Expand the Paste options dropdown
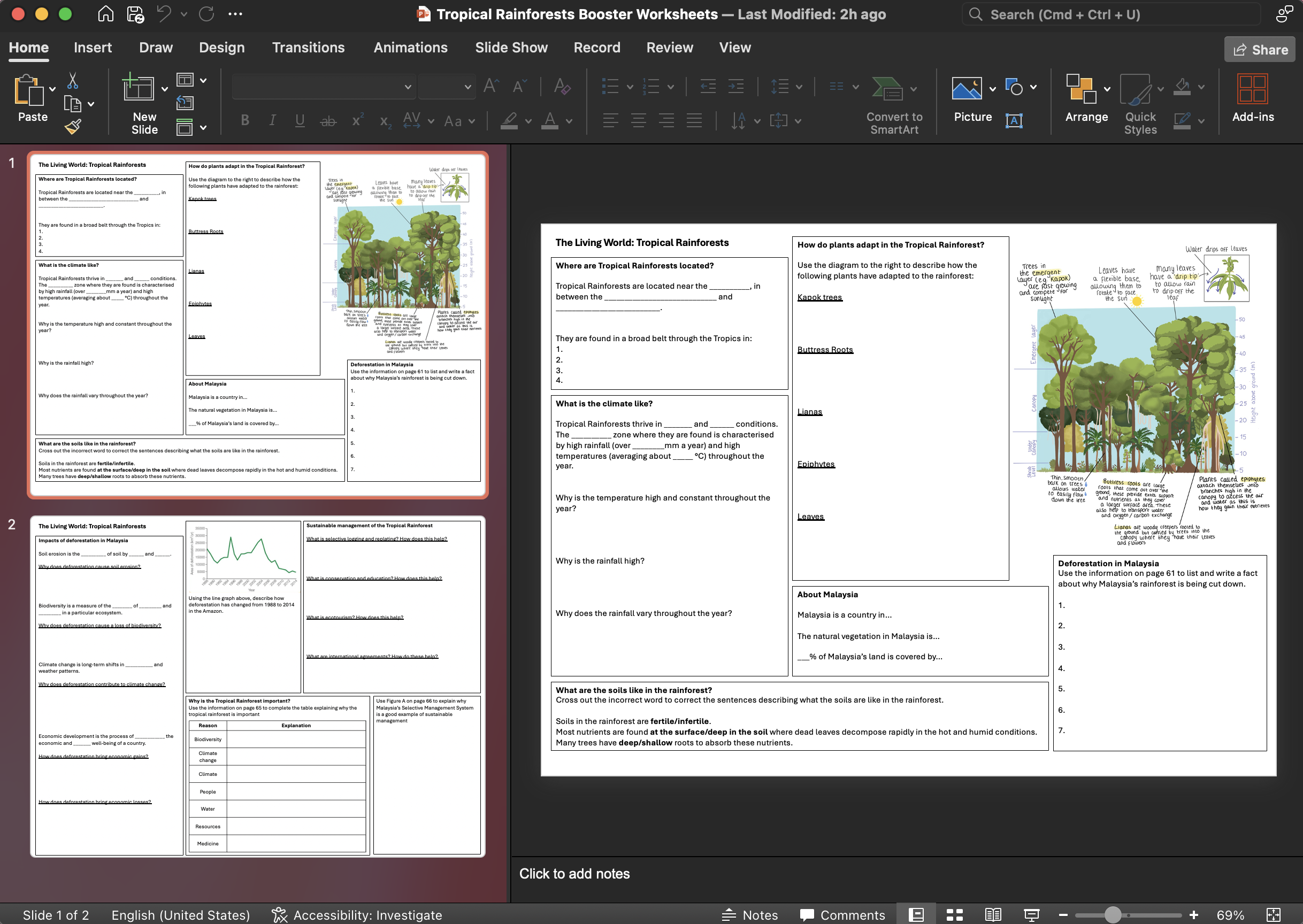 coord(52,89)
